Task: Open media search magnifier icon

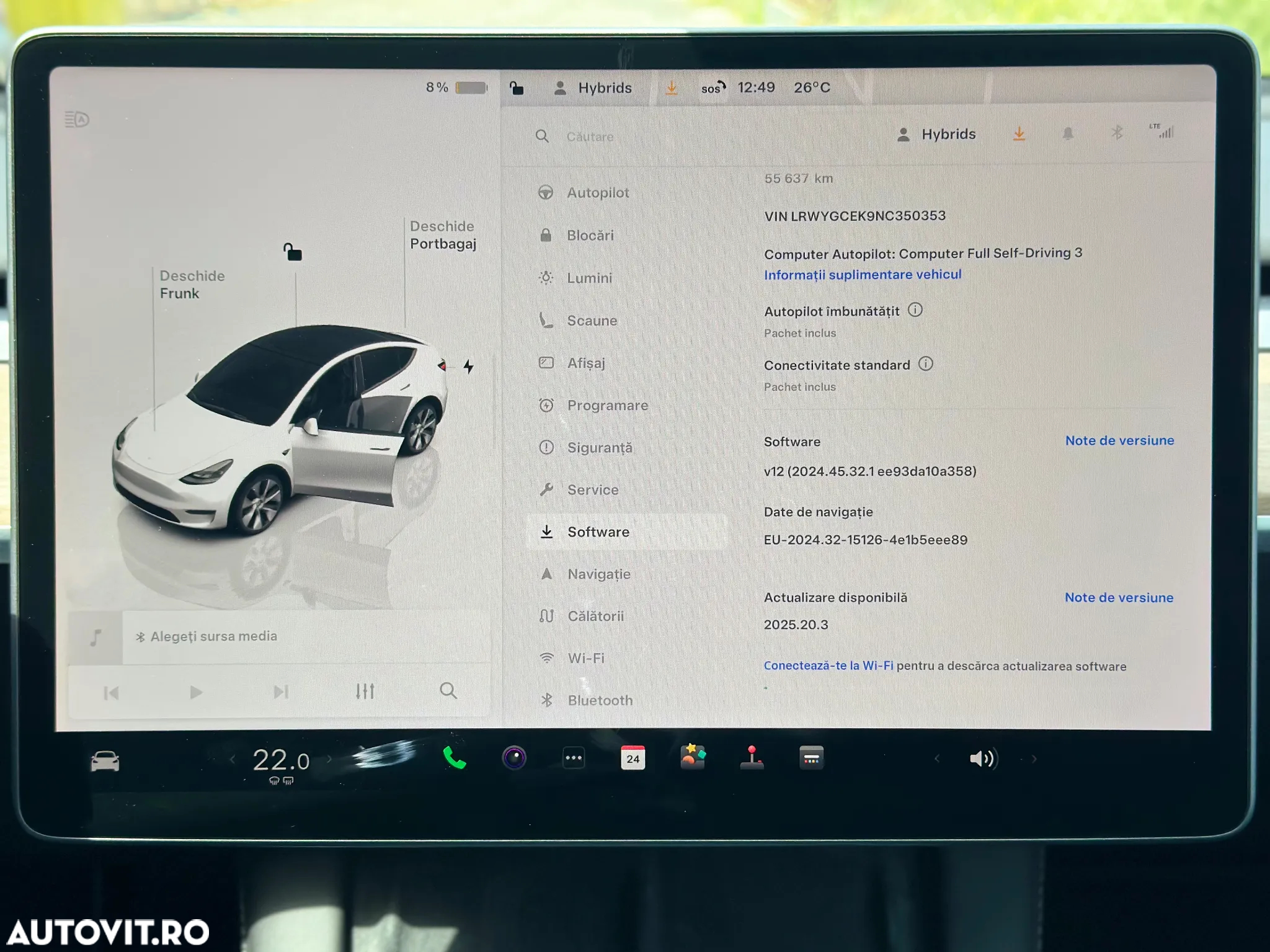Action: point(448,690)
